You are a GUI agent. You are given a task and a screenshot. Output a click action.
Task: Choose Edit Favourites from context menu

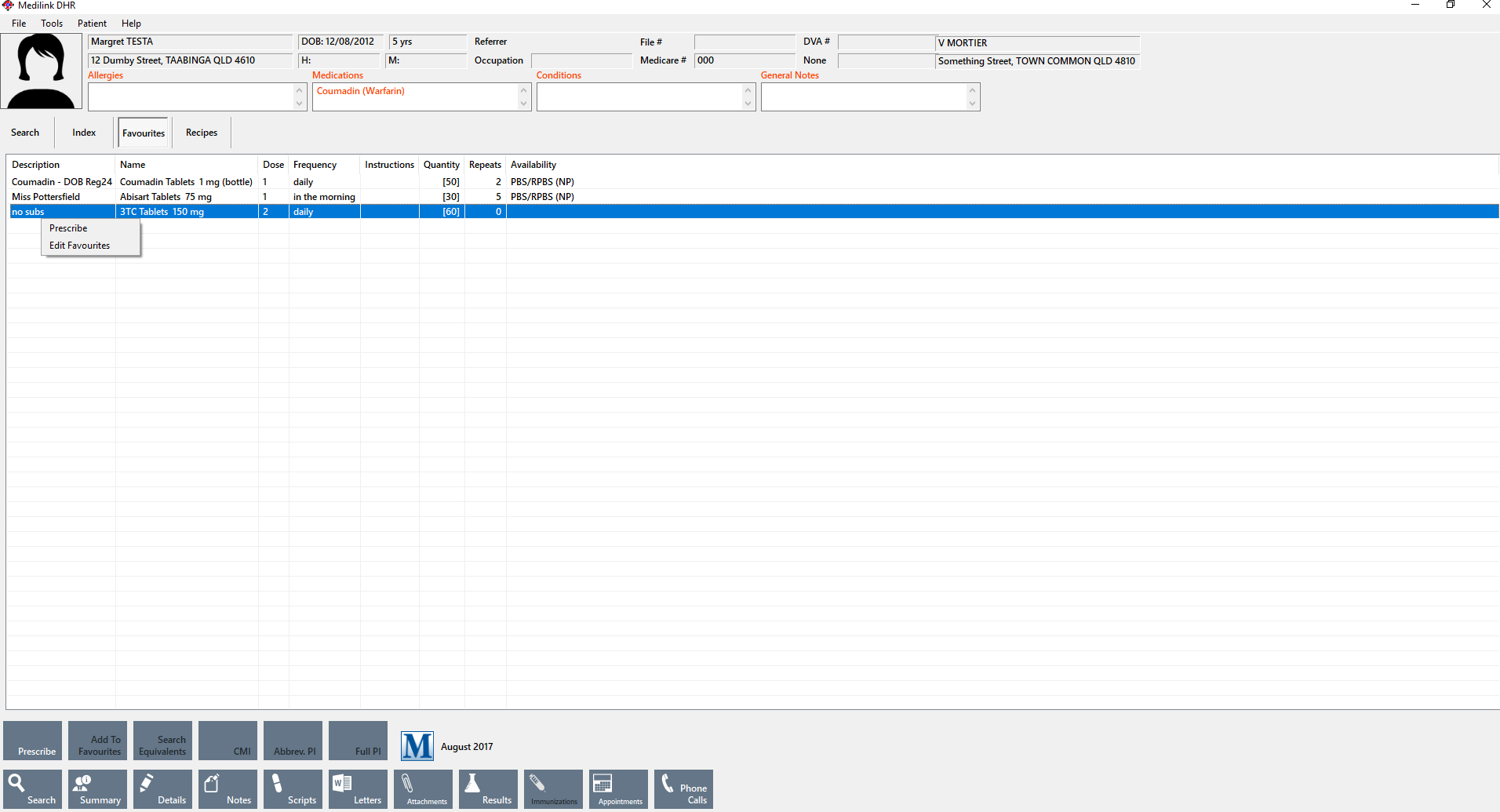pyautogui.click(x=90, y=246)
